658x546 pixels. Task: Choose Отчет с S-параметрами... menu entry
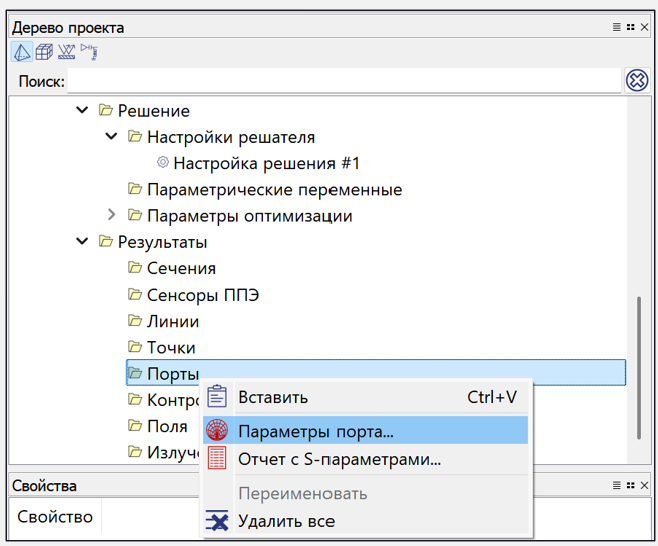(x=339, y=459)
